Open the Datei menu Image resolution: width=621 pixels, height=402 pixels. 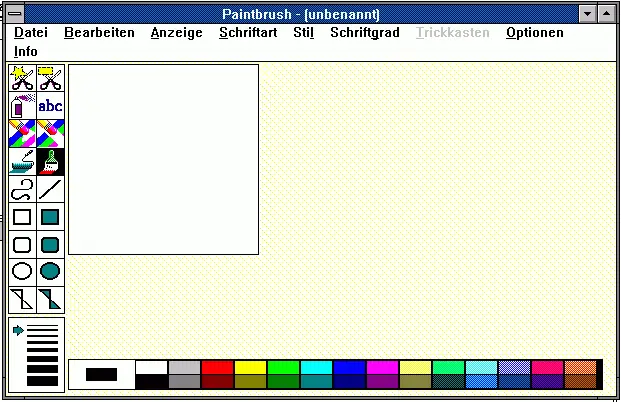31,32
